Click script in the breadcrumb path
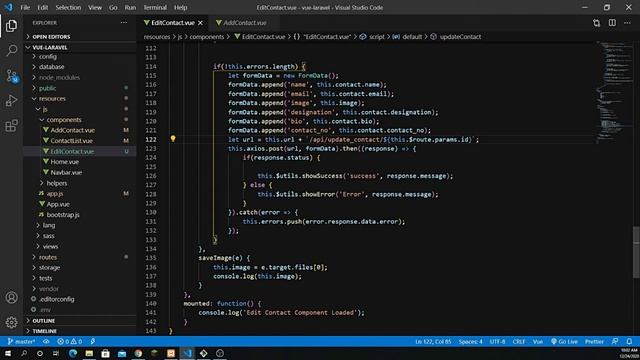The width and height of the screenshot is (640, 360). (x=377, y=37)
